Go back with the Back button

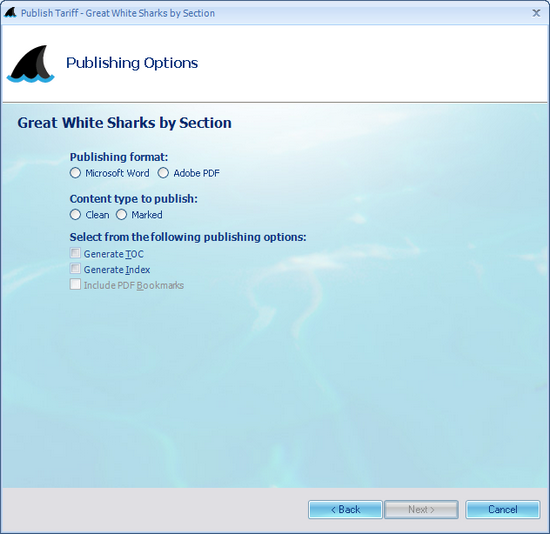tap(345, 509)
